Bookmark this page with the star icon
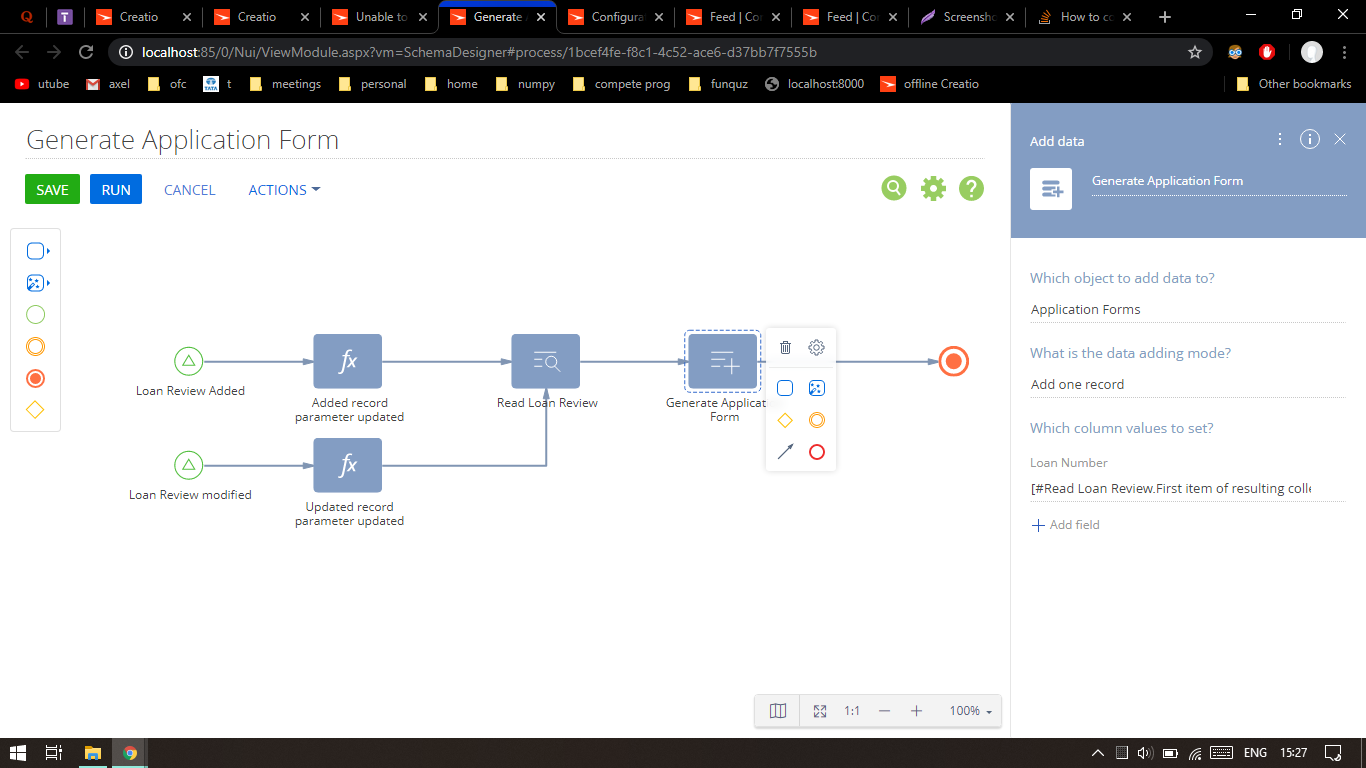This screenshot has height=768, width=1366. [1194, 52]
